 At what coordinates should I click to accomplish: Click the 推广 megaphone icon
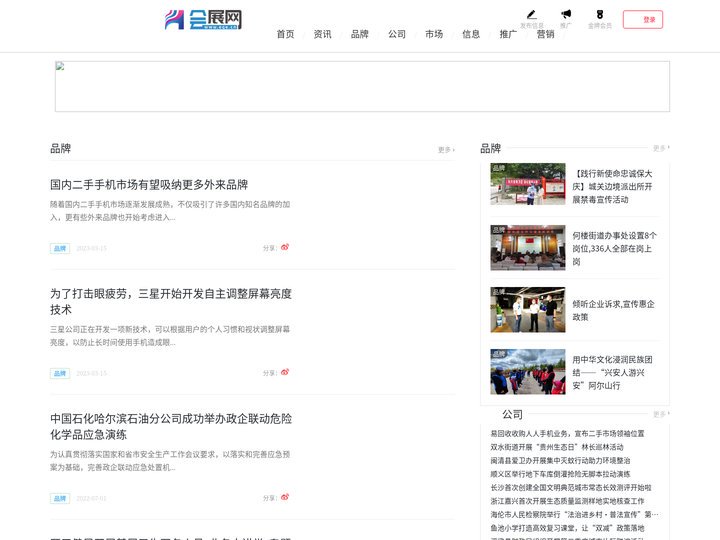click(x=566, y=14)
